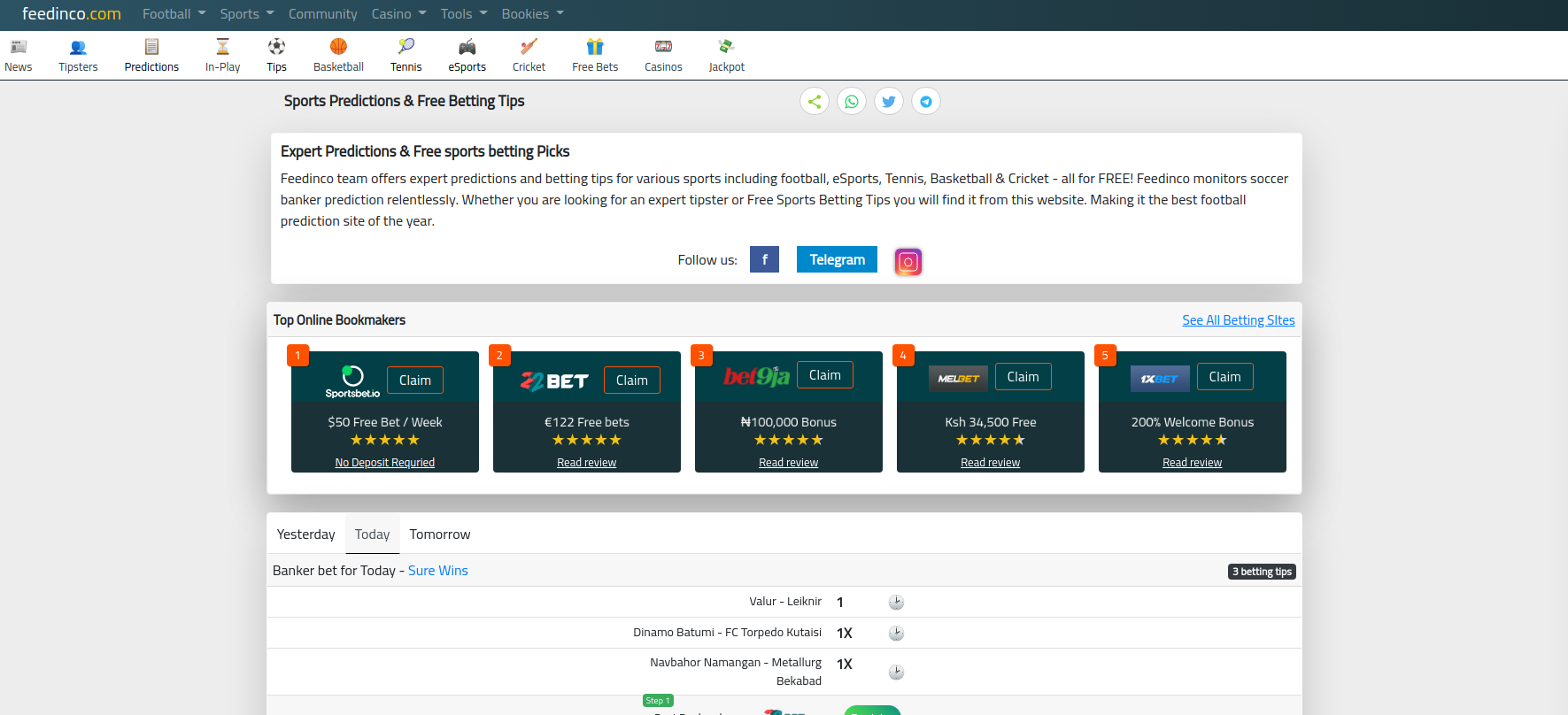Claim the 22BET offer

(x=632, y=381)
